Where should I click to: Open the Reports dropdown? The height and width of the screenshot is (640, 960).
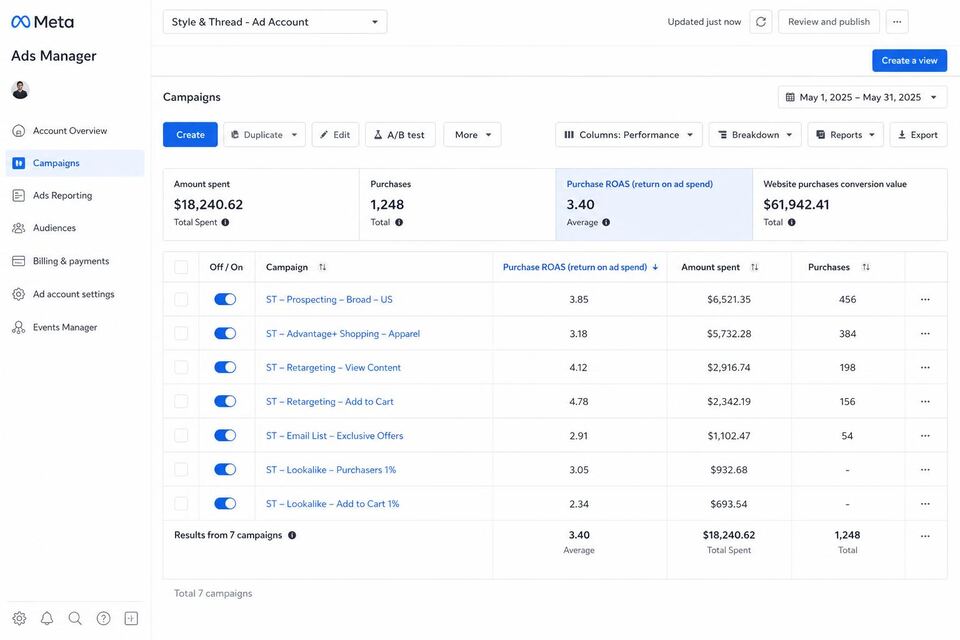click(846, 135)
